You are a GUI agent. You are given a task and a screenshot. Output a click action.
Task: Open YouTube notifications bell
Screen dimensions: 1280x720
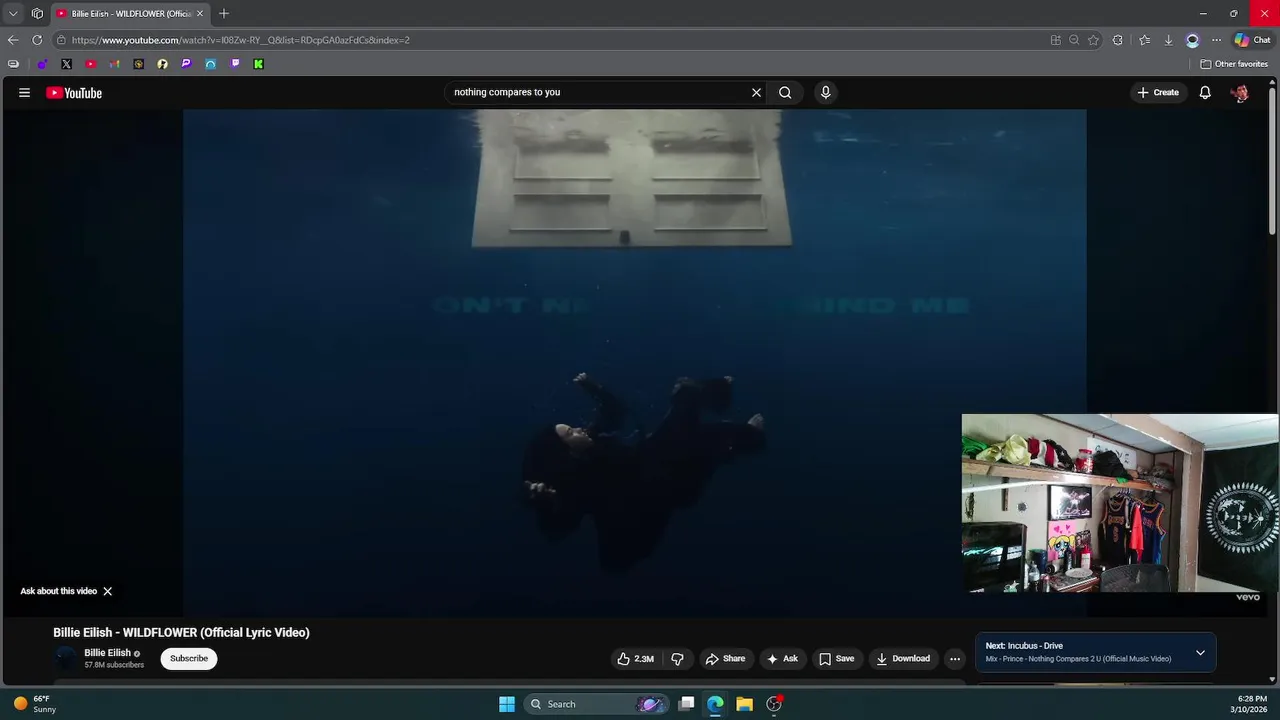tap(1205, 92)
